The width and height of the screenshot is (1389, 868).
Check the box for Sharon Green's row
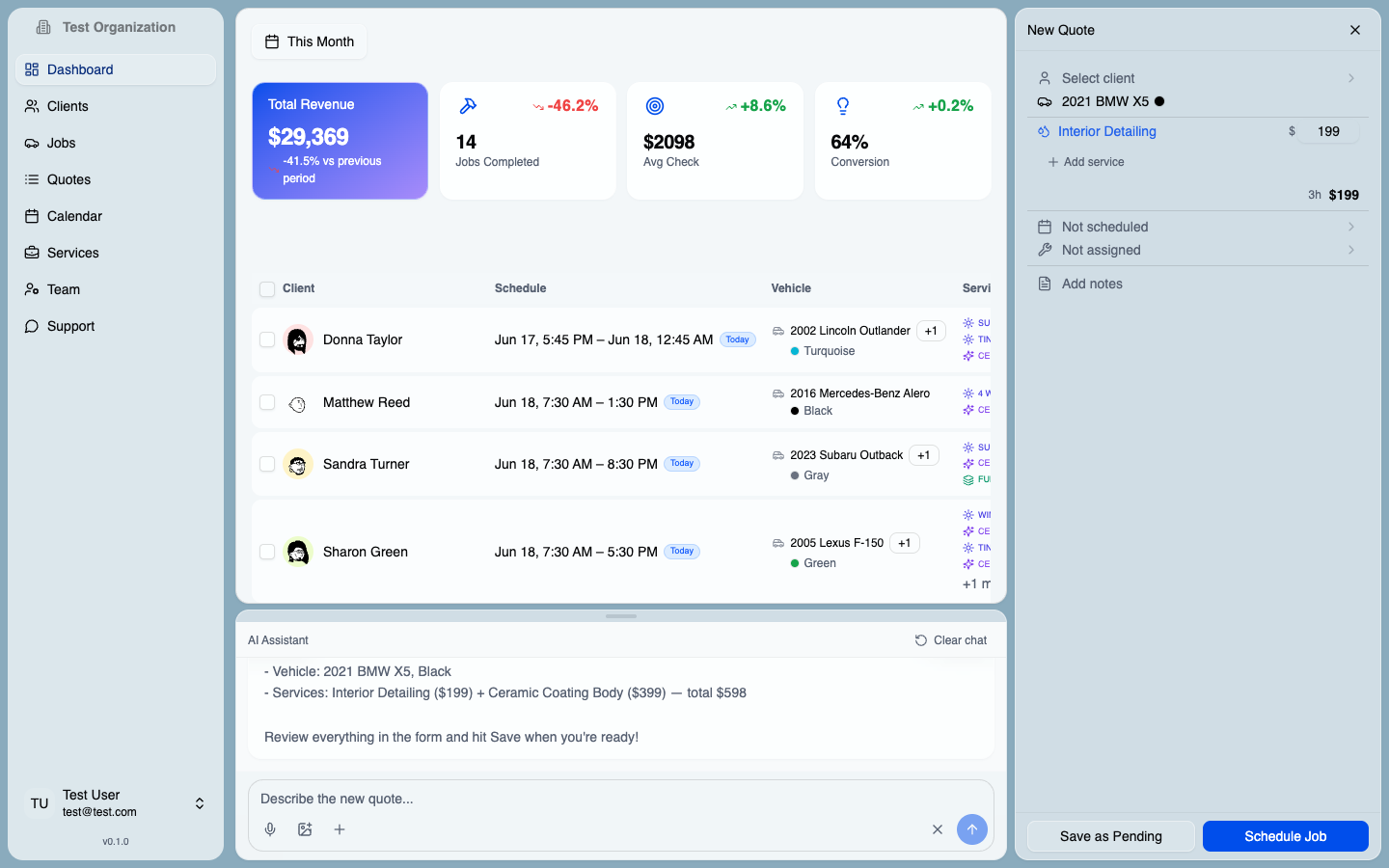pos(267,552)
